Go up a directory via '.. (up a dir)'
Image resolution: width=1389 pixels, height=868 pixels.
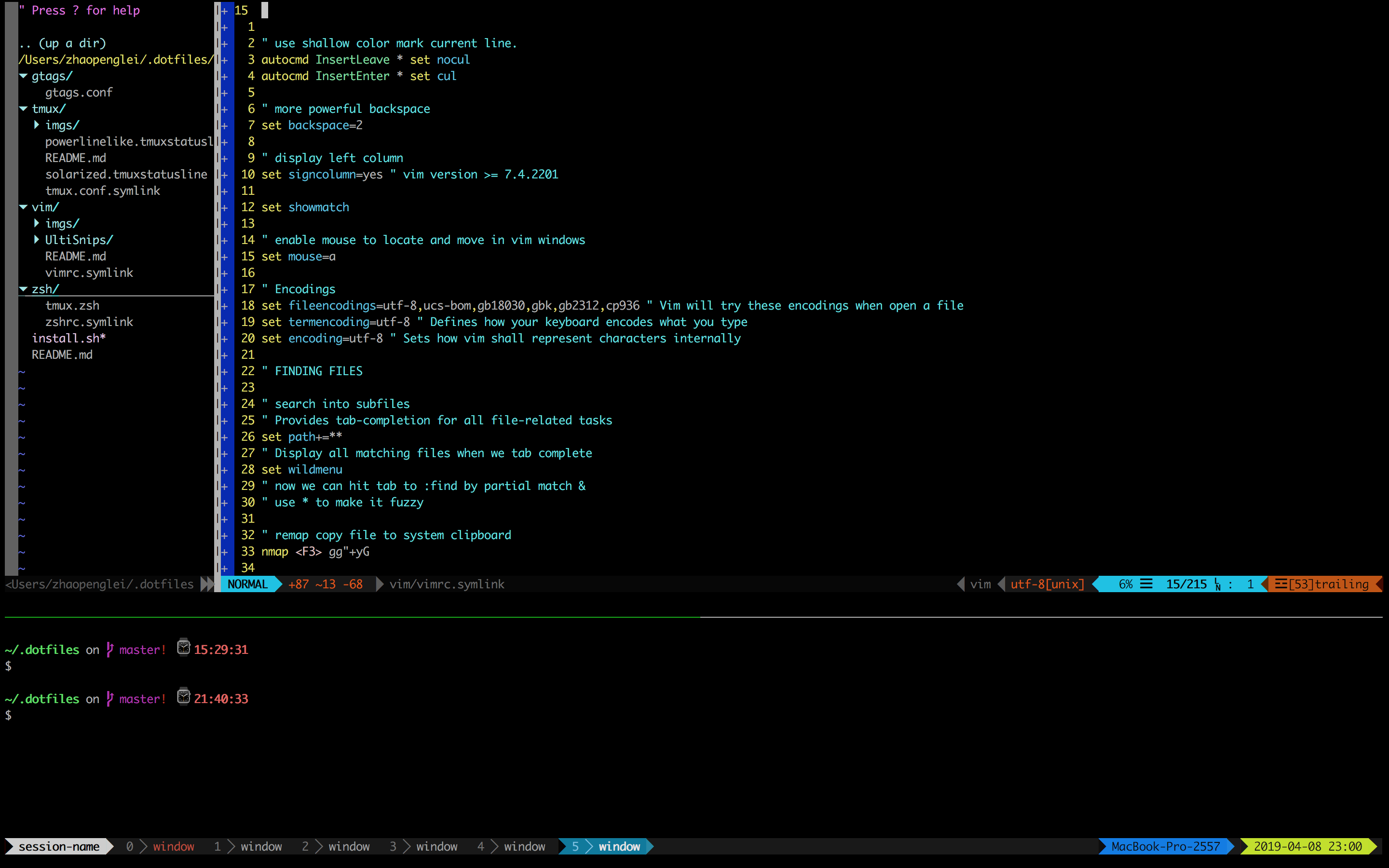click(62, 43)
